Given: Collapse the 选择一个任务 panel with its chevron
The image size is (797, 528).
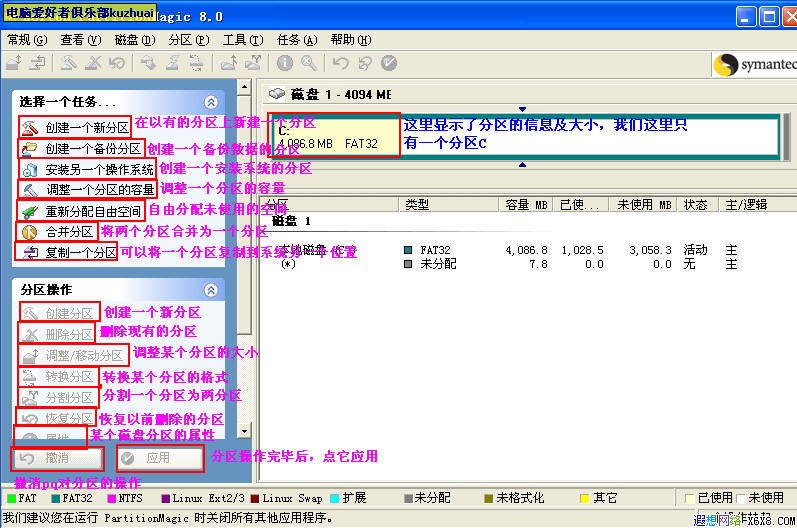Looking at the screenshot, I should point(211,102).
